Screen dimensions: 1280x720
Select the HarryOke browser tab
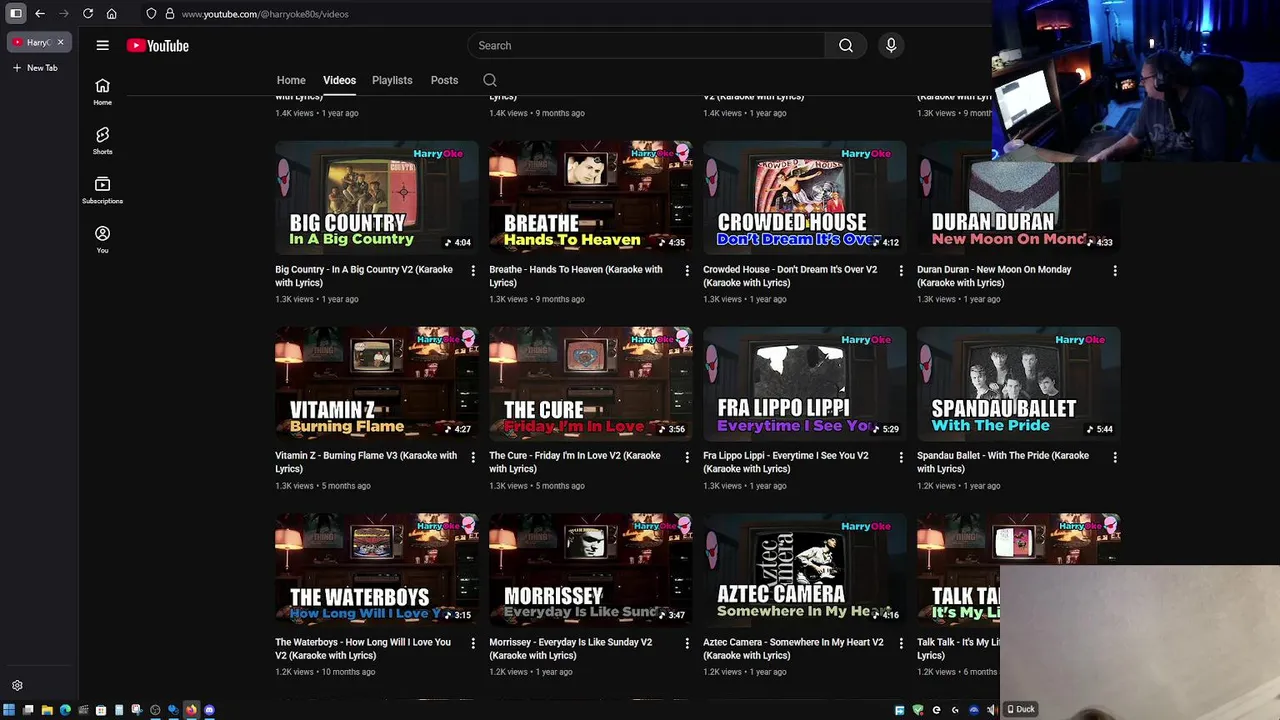point(38,42)
